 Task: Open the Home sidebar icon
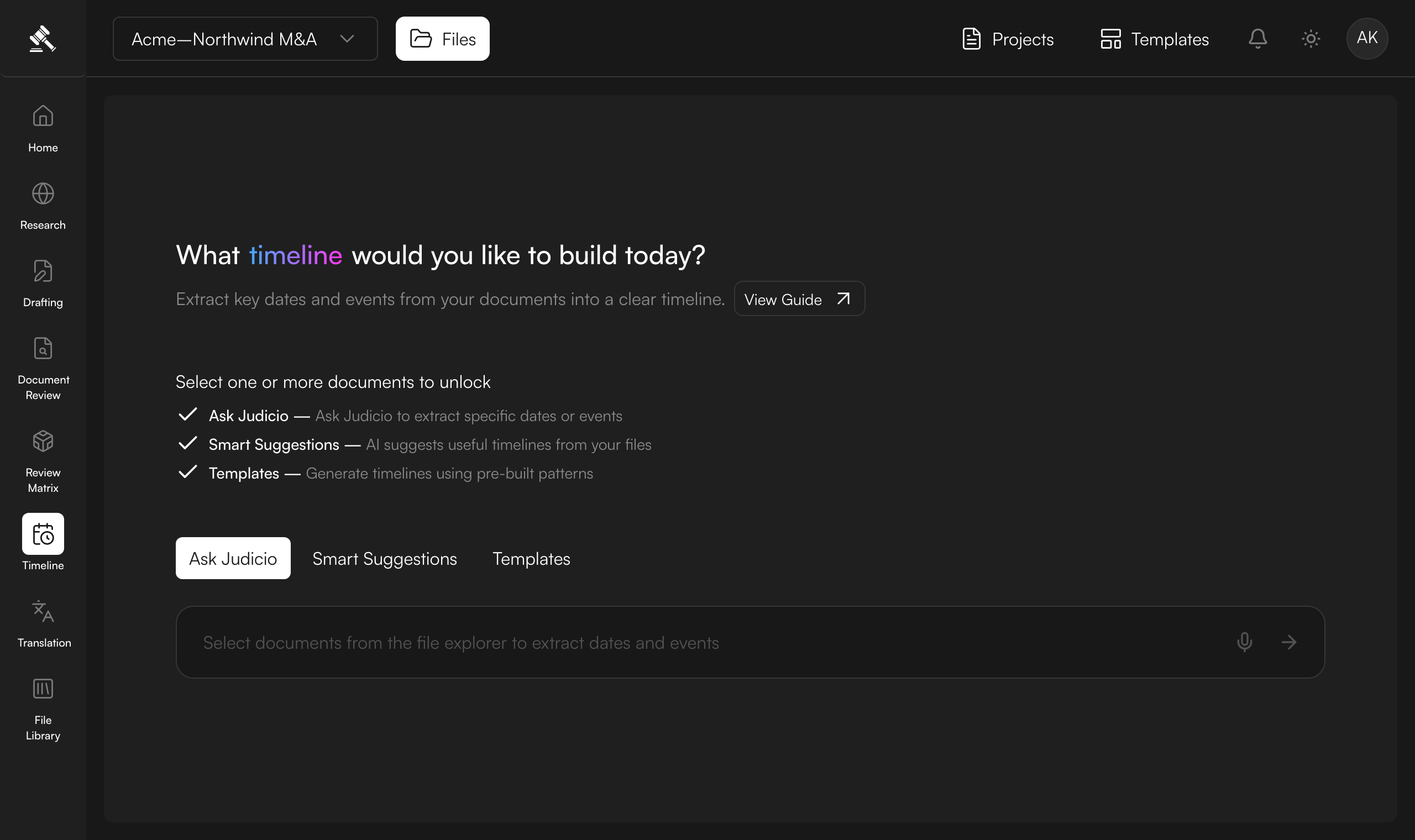[x=43, y=116]
